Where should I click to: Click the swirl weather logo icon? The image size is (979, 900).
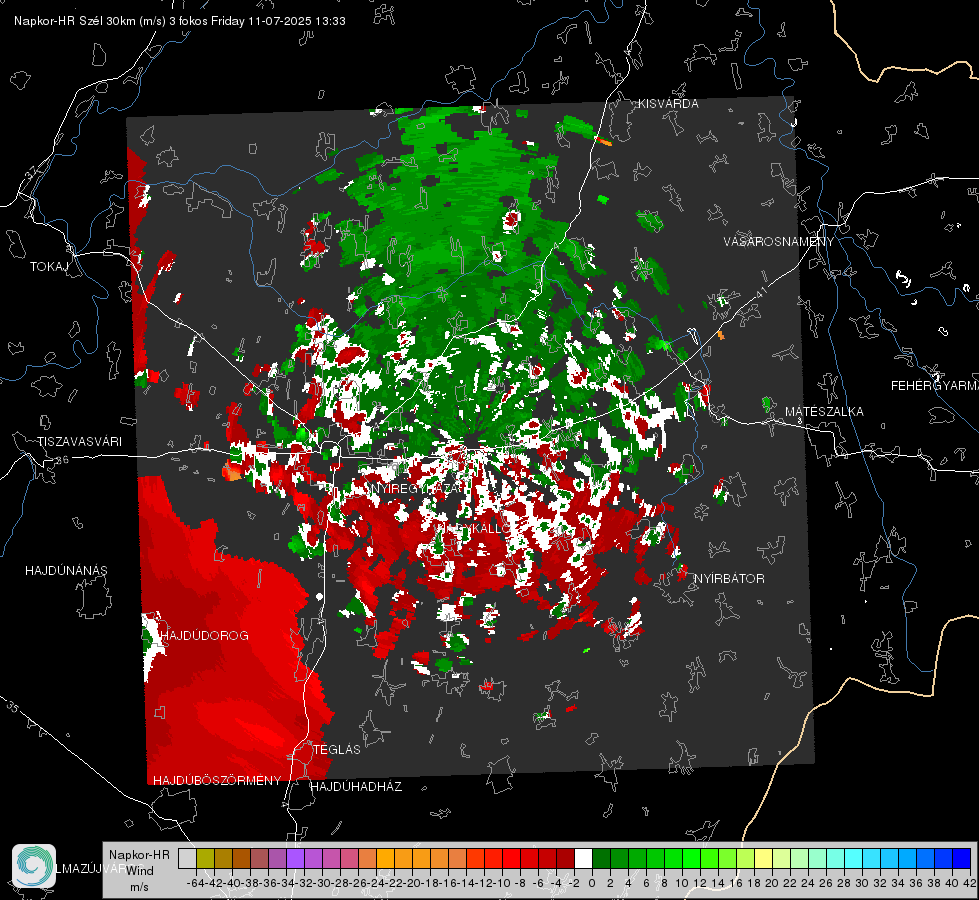[x=34, y=866]
